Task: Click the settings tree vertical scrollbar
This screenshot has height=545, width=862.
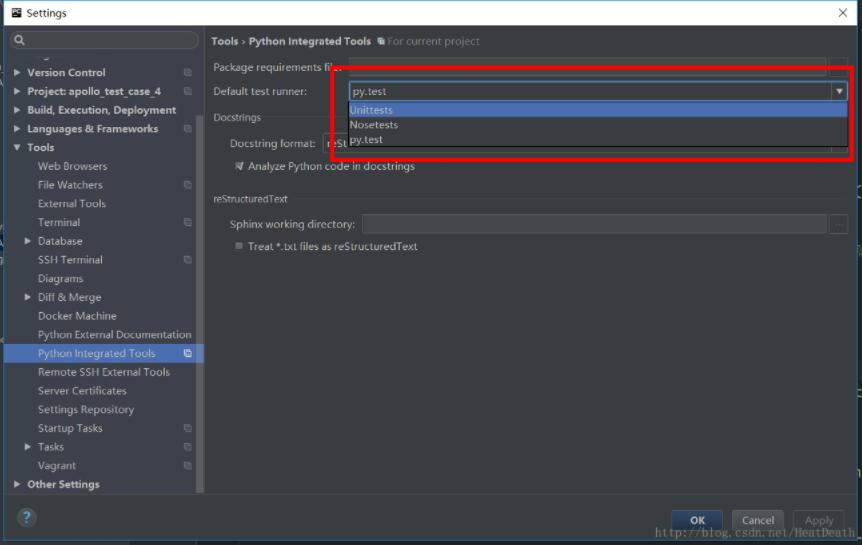Action: point(200,302)
